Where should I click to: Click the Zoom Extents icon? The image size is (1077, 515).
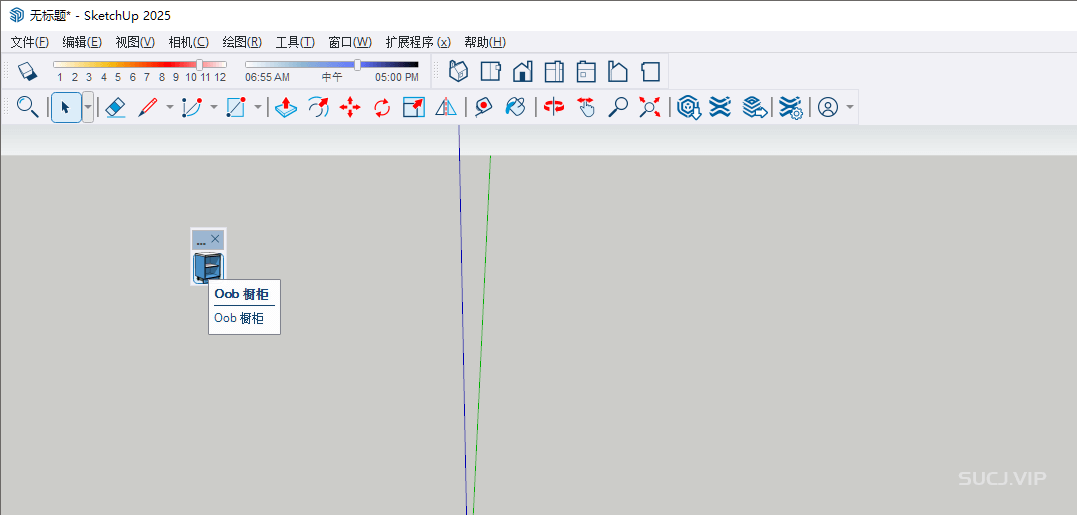pyautogui.click(x=650, y=107)
